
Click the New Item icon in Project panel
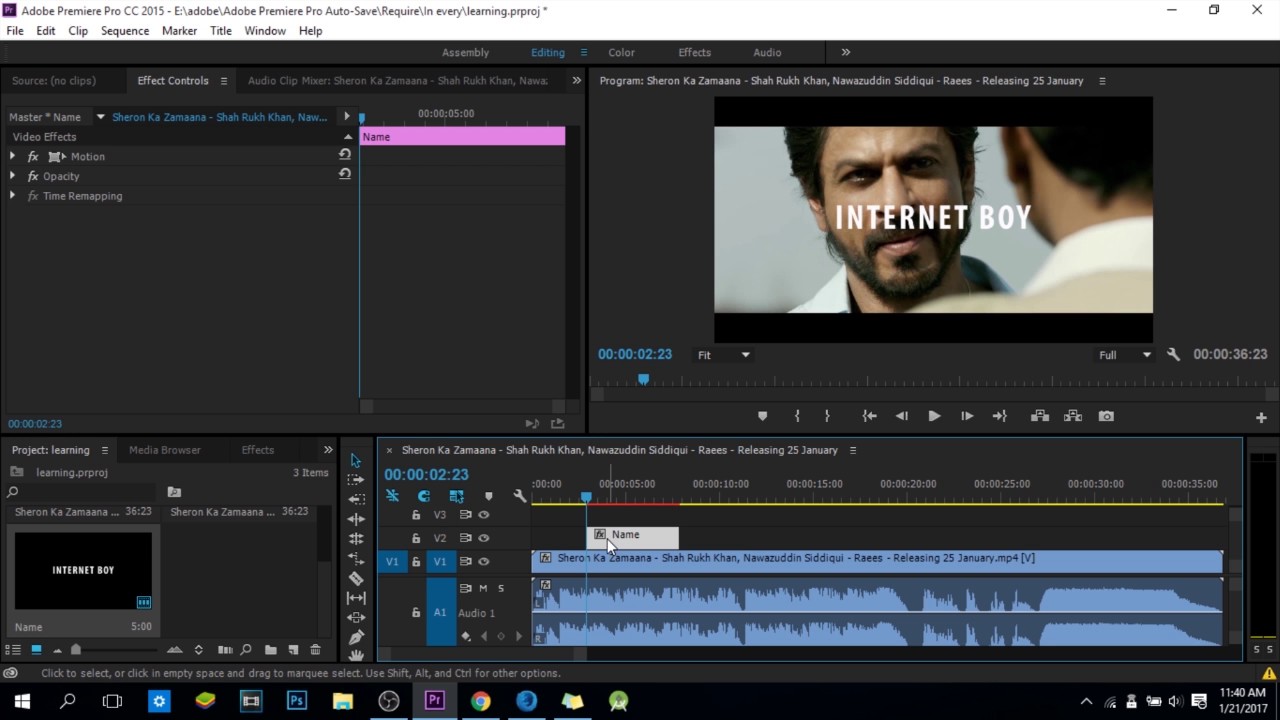coord(293,650)
